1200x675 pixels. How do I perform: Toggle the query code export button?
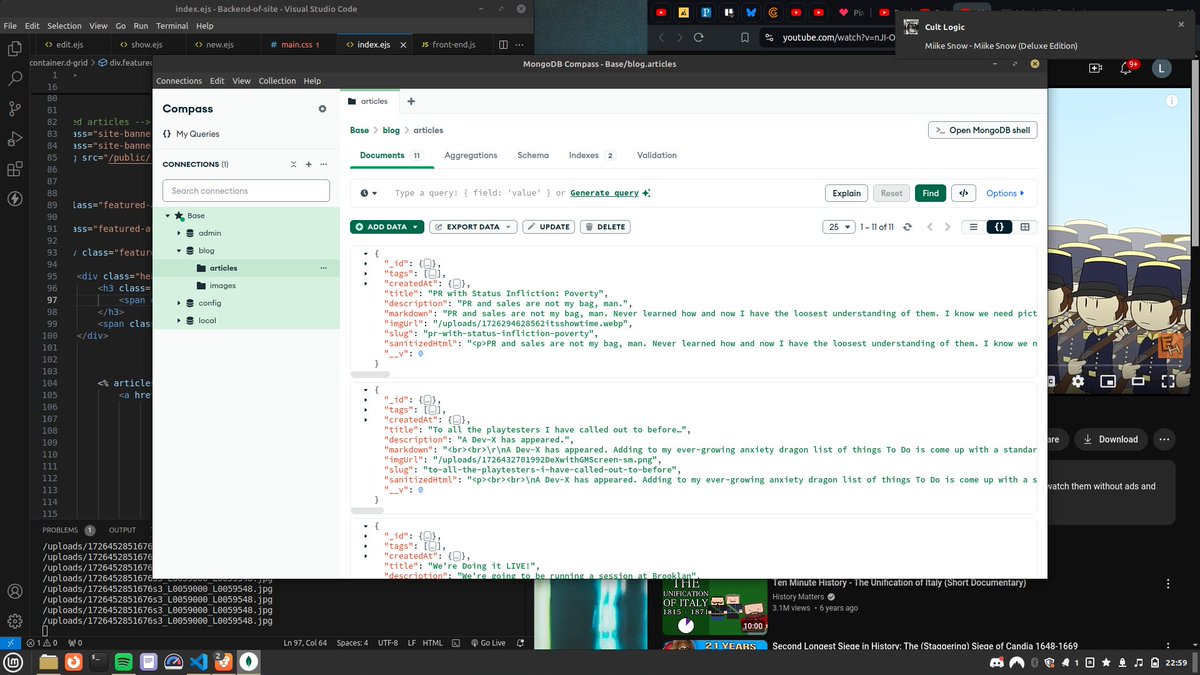point(963,193)
